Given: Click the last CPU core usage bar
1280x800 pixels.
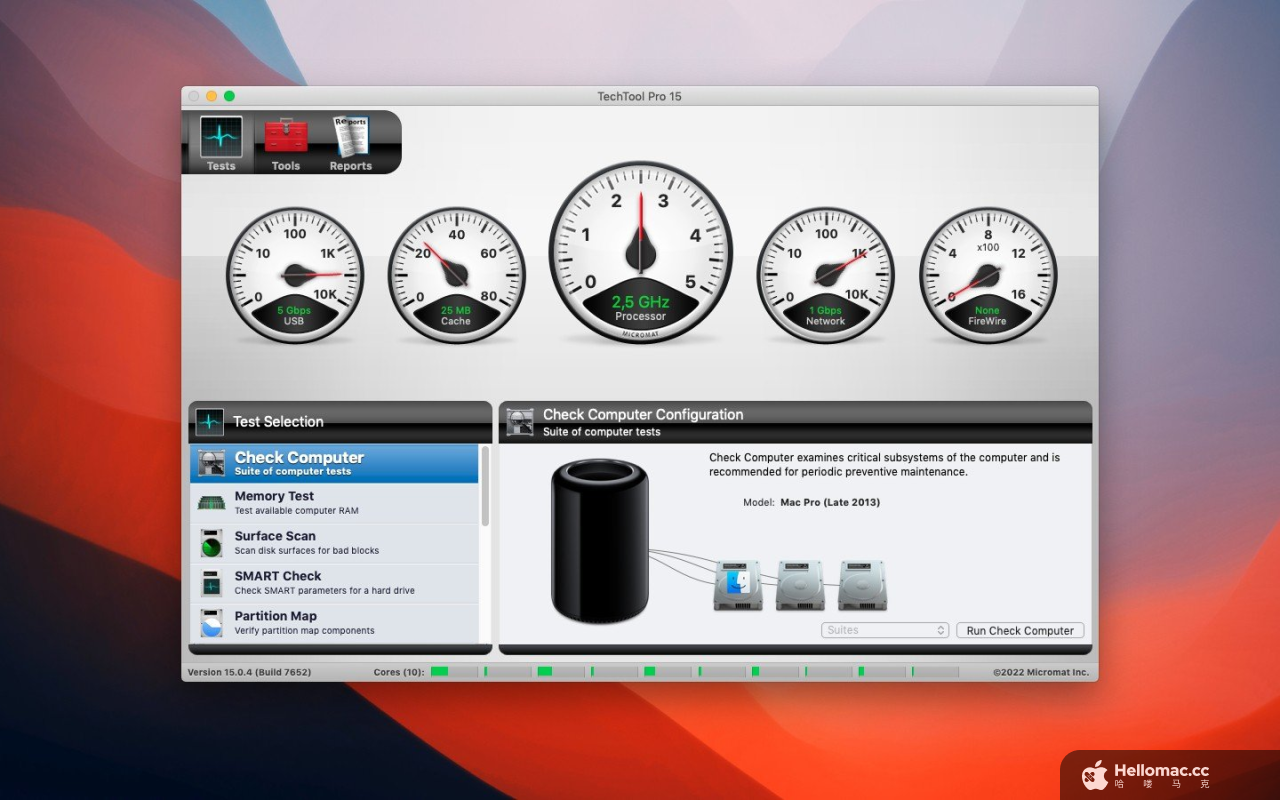Looking at the screenshot, I should [x=935, y=672].
